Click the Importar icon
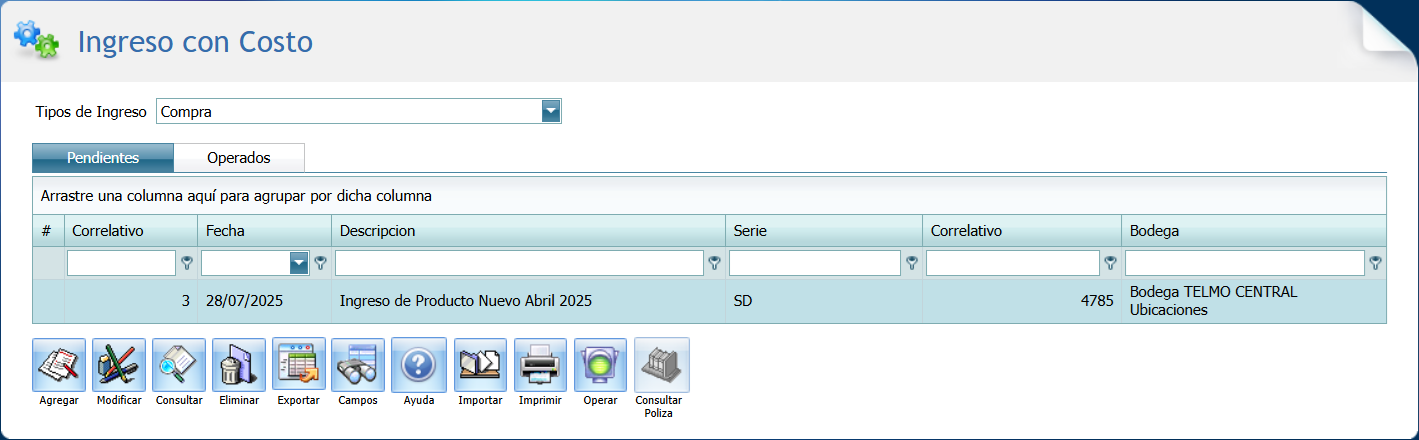 click(x=480, y=365)
